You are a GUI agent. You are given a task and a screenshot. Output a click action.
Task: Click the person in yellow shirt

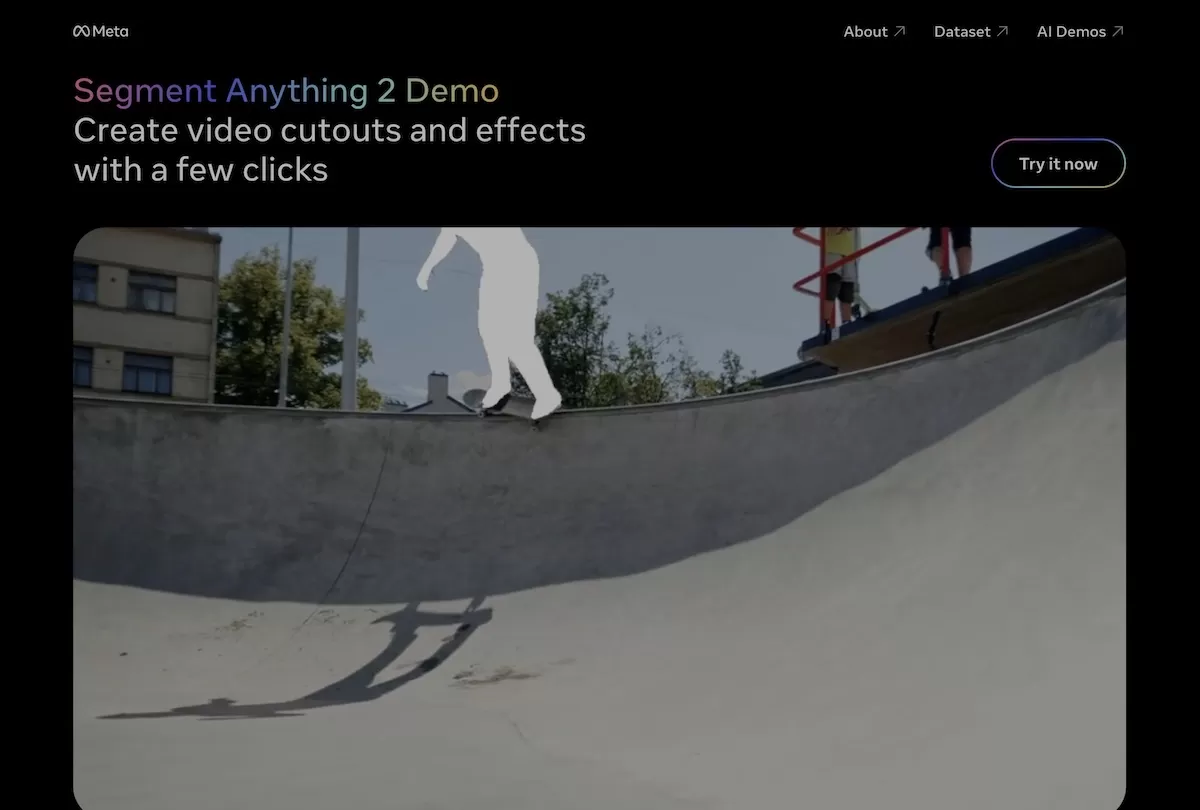(x=842, y=270)
